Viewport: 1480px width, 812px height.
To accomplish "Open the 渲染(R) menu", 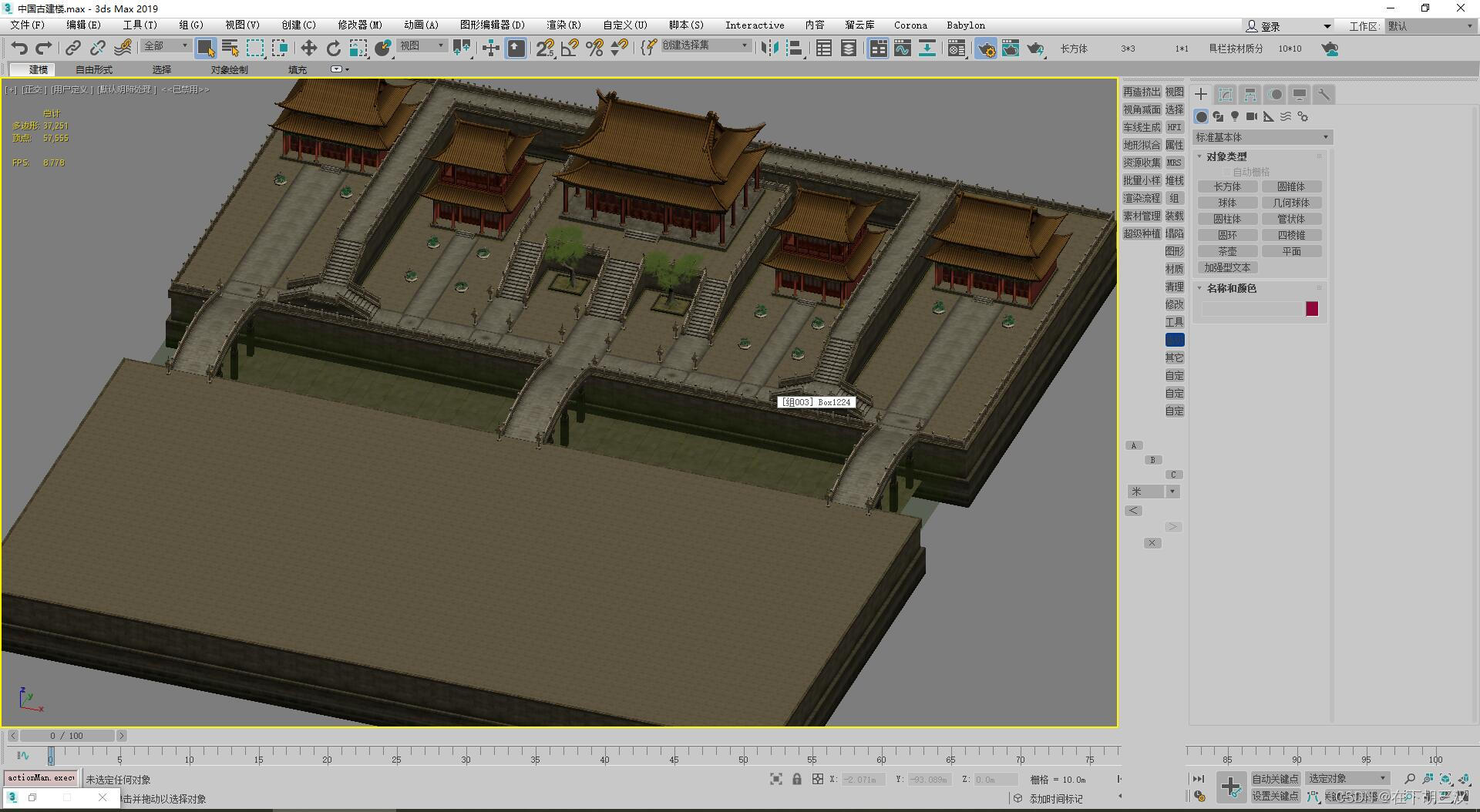I will click(x=563, y=25).
